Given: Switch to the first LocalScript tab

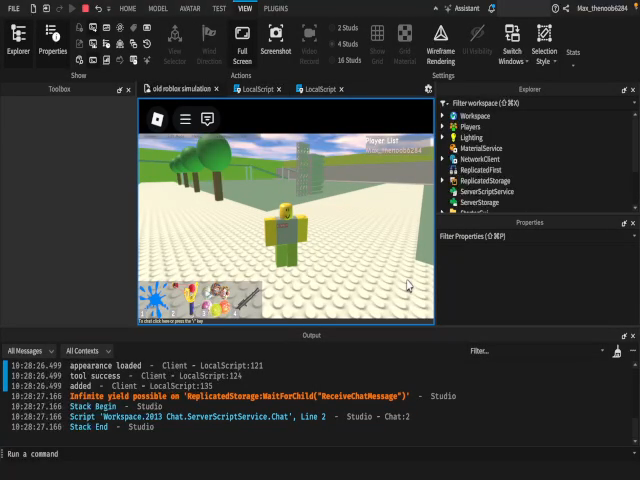Looking at the screenshot, I should 257,89.
